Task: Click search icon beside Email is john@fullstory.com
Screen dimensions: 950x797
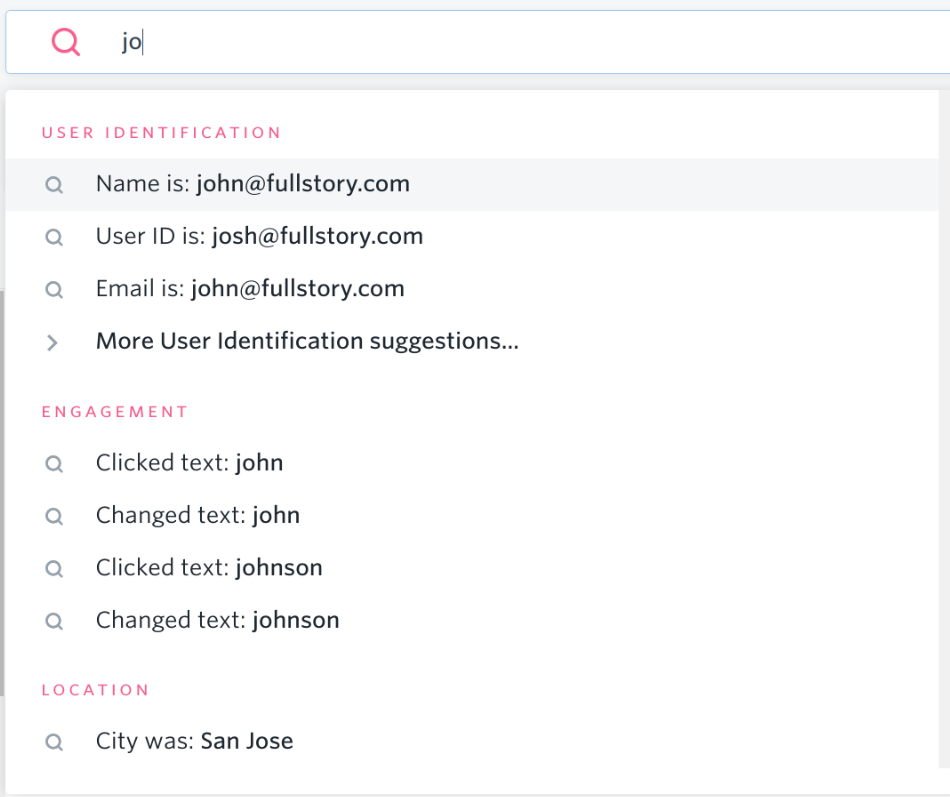Action: point(54,290)
